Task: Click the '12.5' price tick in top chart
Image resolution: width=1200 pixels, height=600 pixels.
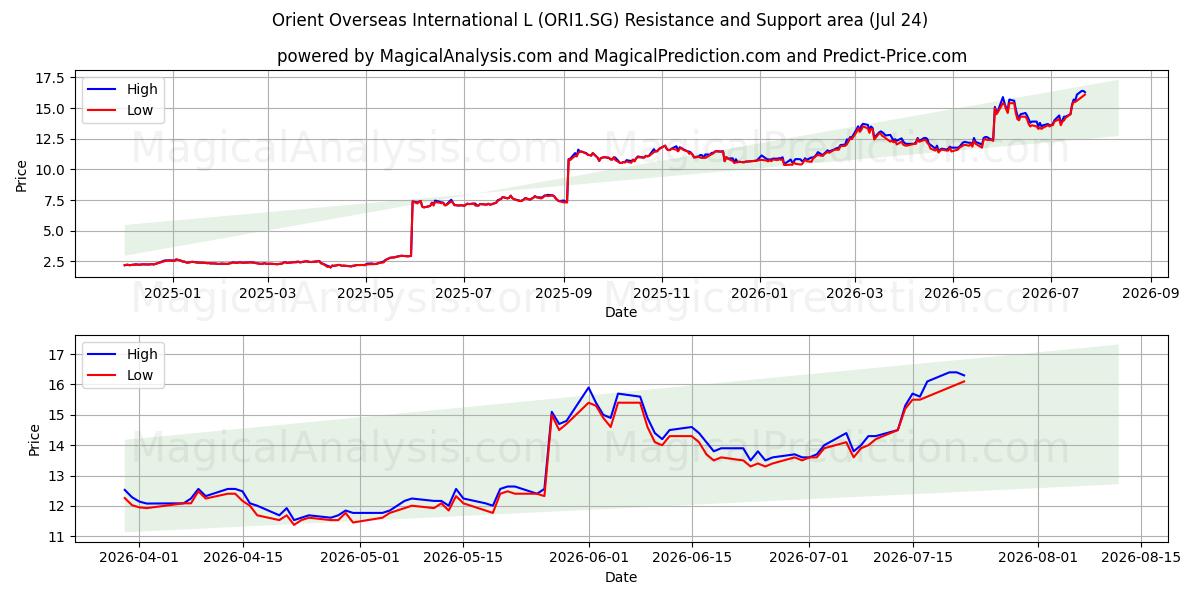Action: tap(52, 139)
